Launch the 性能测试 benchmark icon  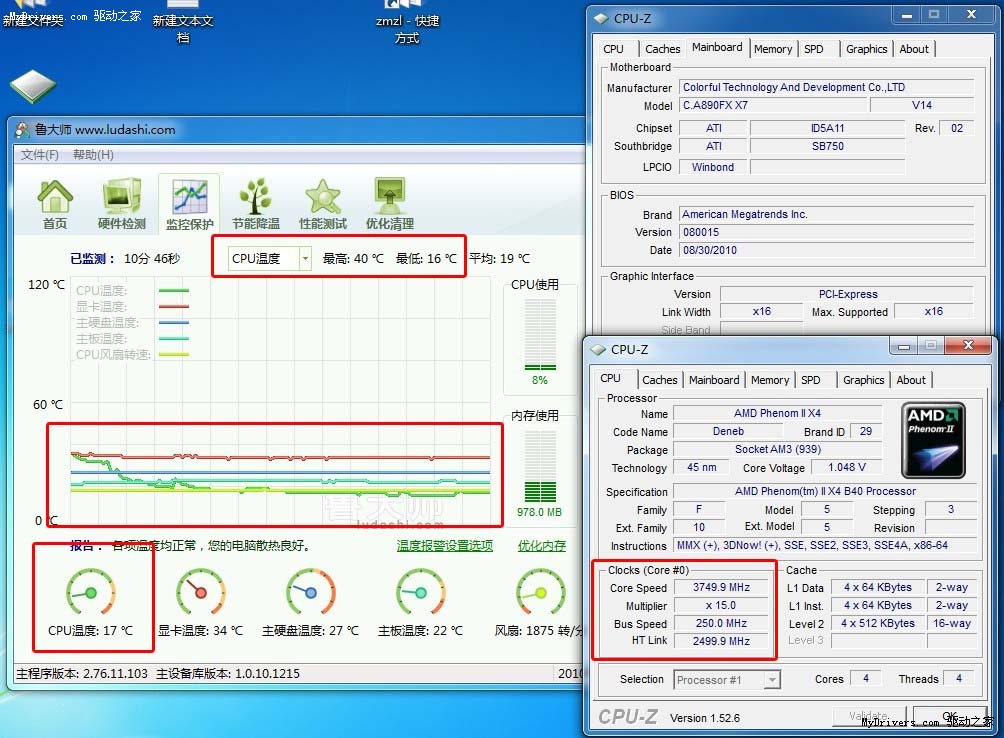pos(322,197)
